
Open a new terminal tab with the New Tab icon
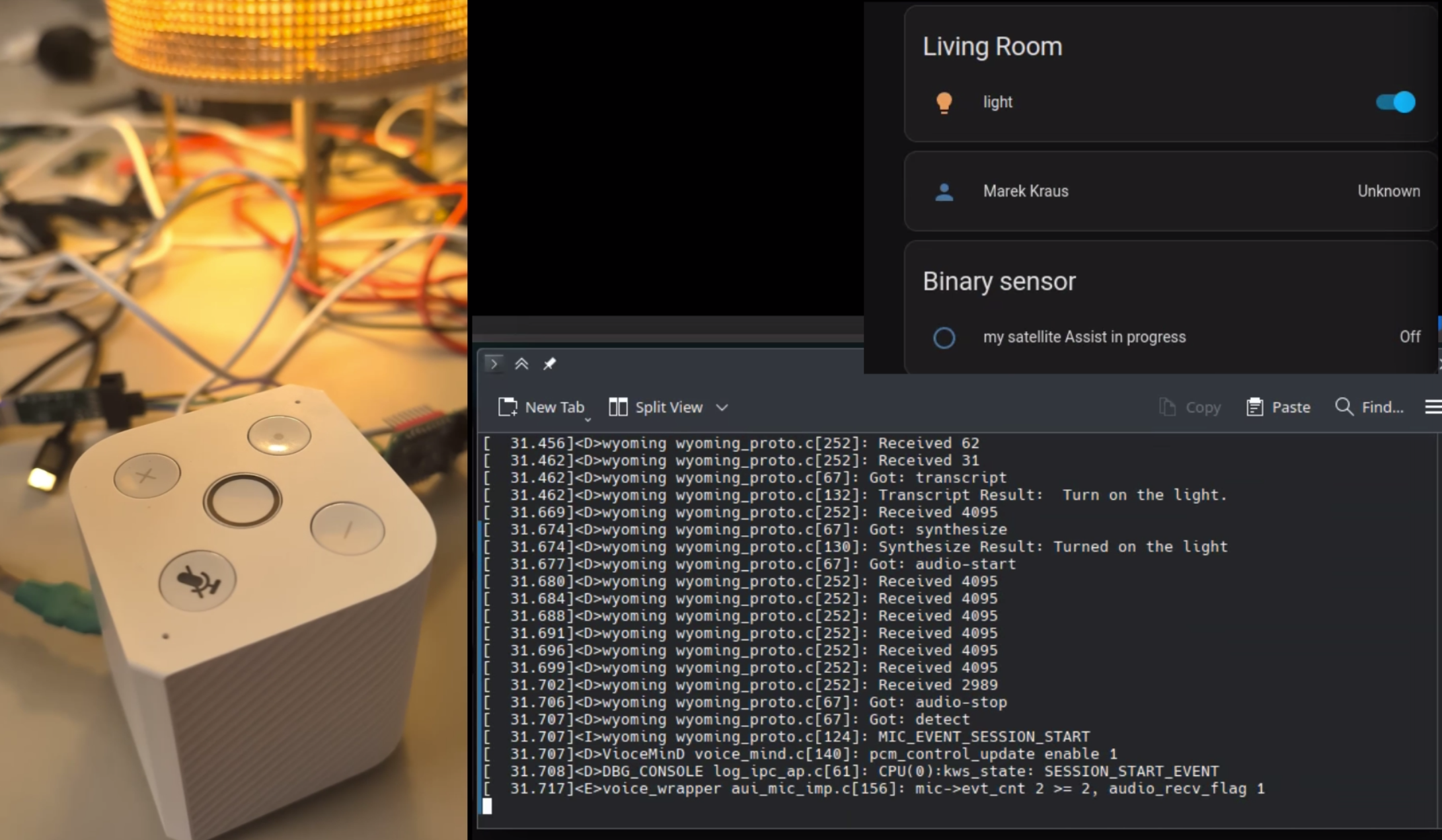[508, 406]
